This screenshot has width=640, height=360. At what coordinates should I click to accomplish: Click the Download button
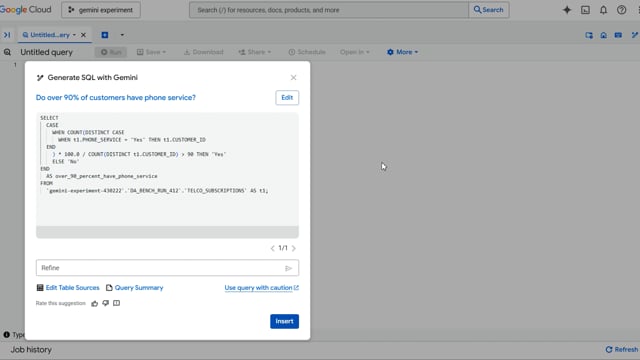[x=204, y=52]
